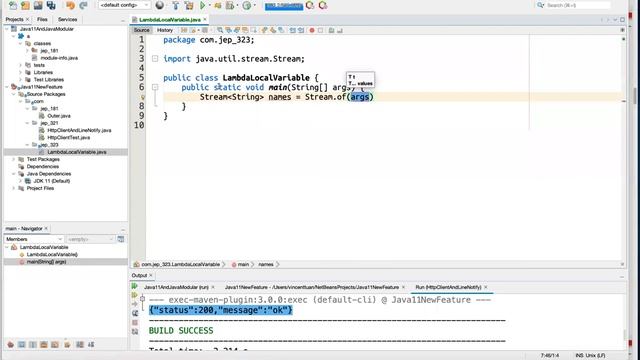Collapse the Source Packages node
Image resolution: width=640 pixels, height=360 pixels.
point(14,94)
